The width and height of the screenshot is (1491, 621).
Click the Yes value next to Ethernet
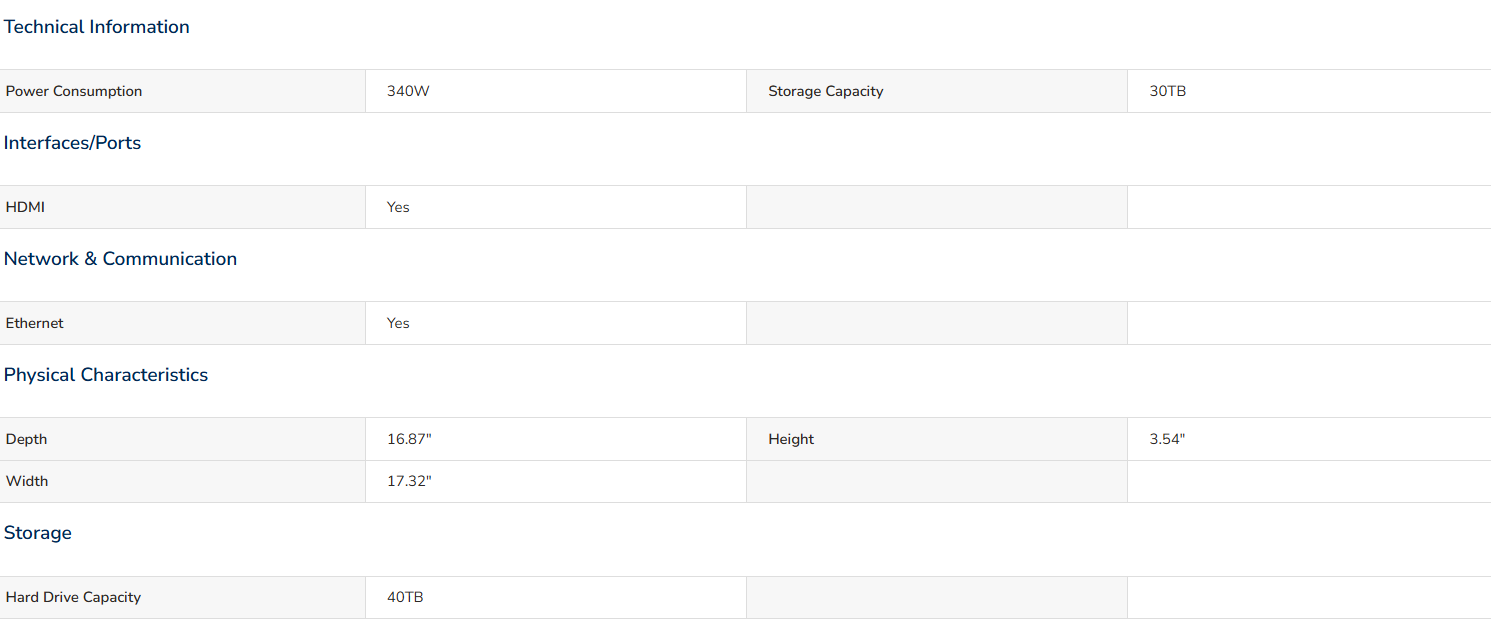pyautogui.click(x=398, y=323)
